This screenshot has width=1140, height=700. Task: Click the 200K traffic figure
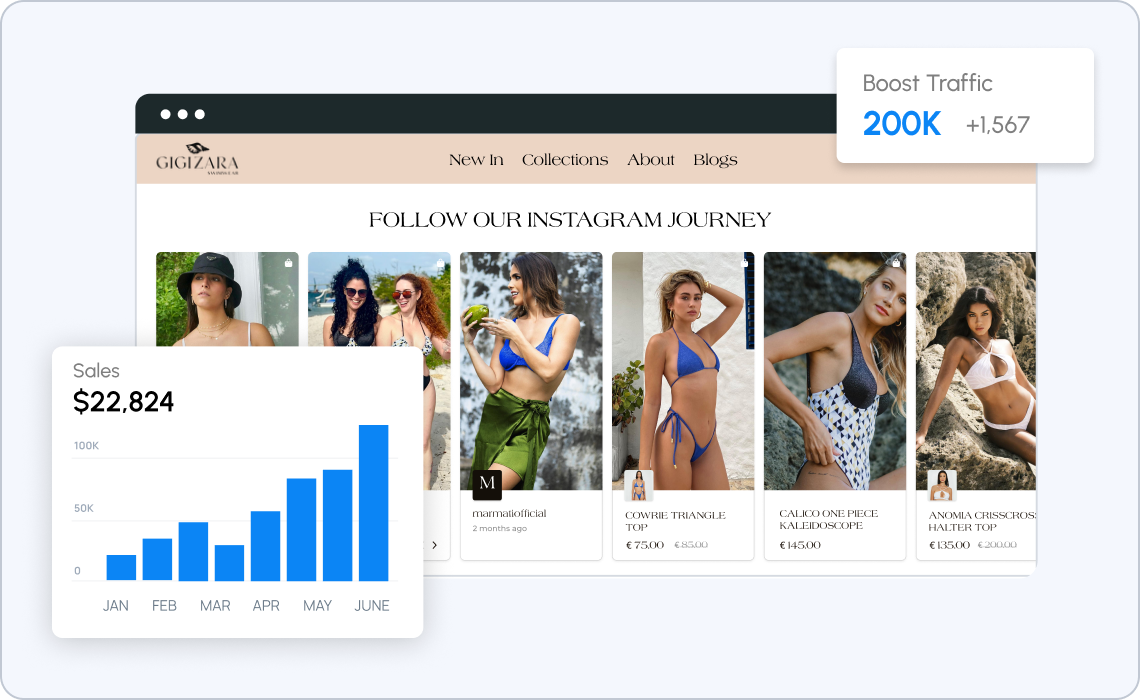click(x=902, y=124)
